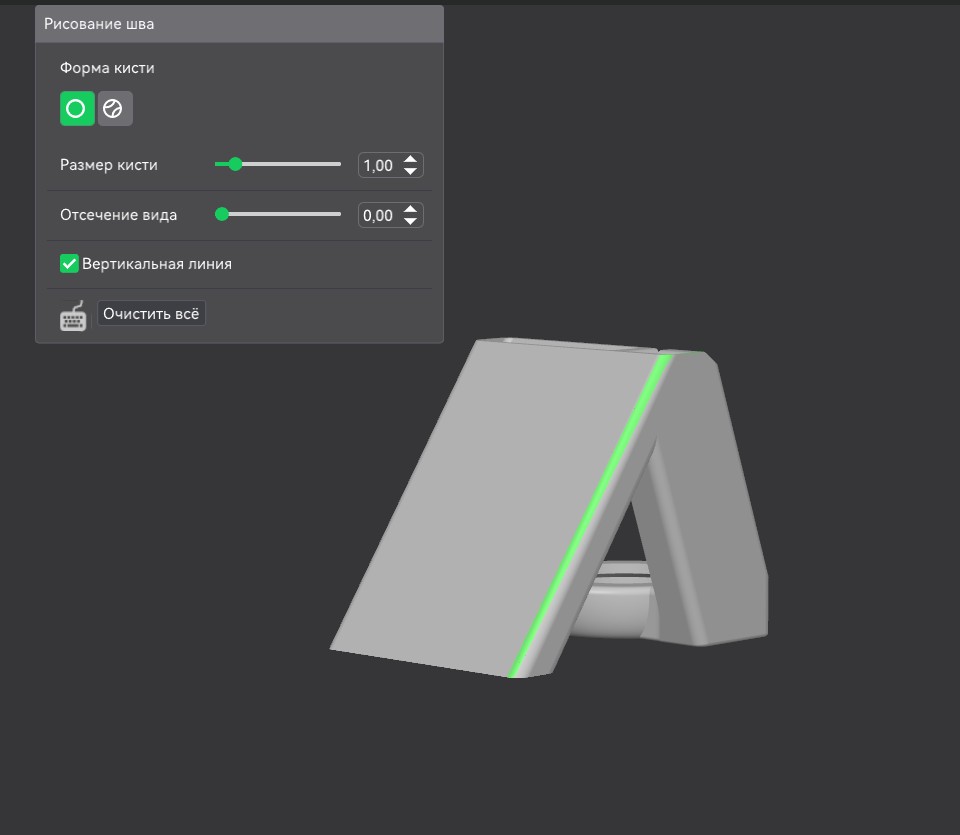Image resolution: width=960 pixels, height=835 pixels.
Task: Adjust the Размер кисти slider
Action: [278, 164]
